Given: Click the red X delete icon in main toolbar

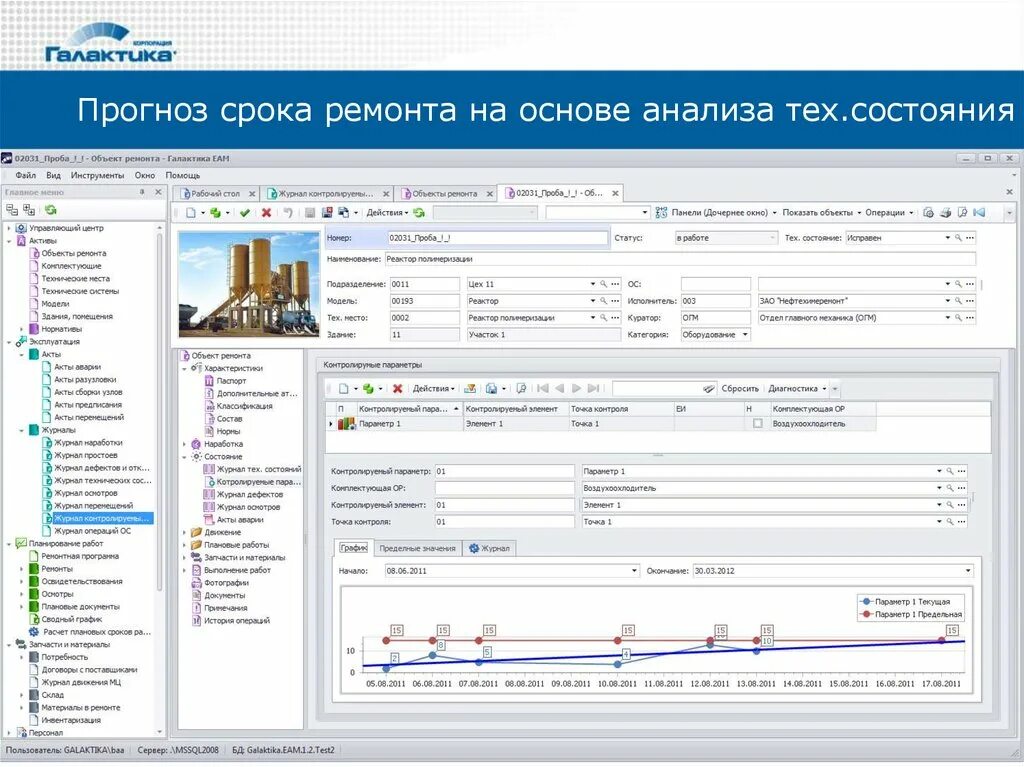Looking at the screenshot, I should 266,213.
